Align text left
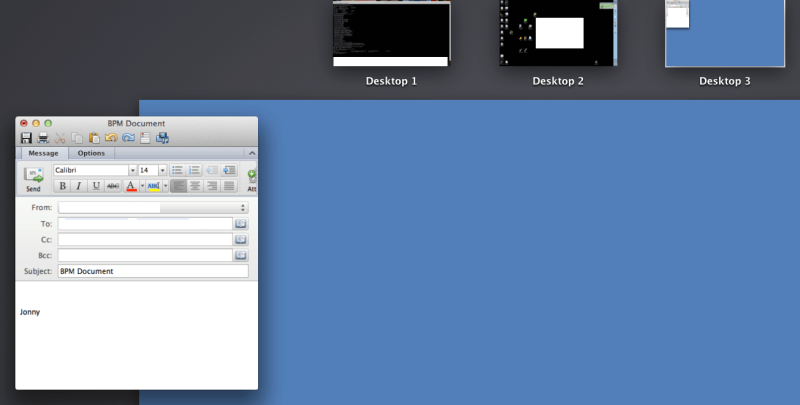 click(x=178, y=186)
